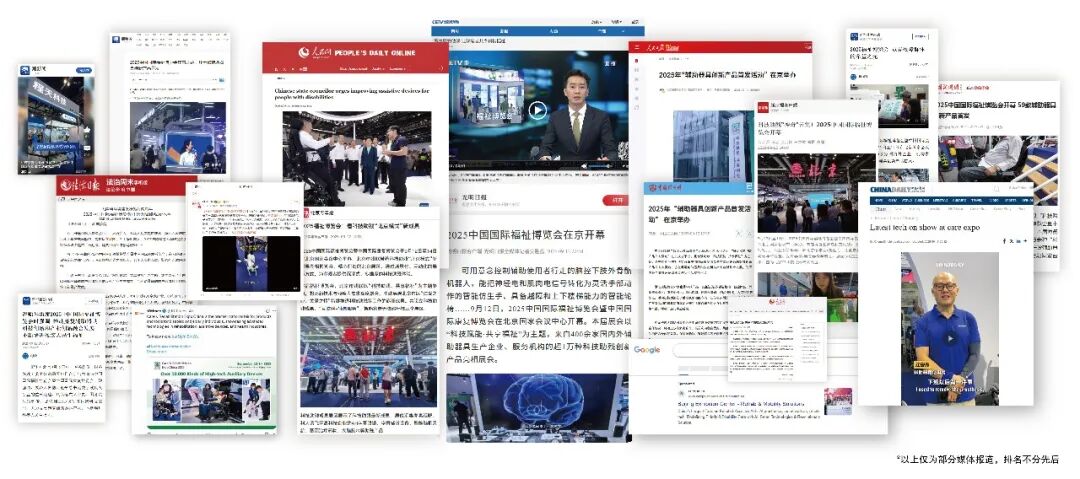The image size is (1080, 479).
Task: Play the CCTV news anchor video
Action: coord(538,111)
